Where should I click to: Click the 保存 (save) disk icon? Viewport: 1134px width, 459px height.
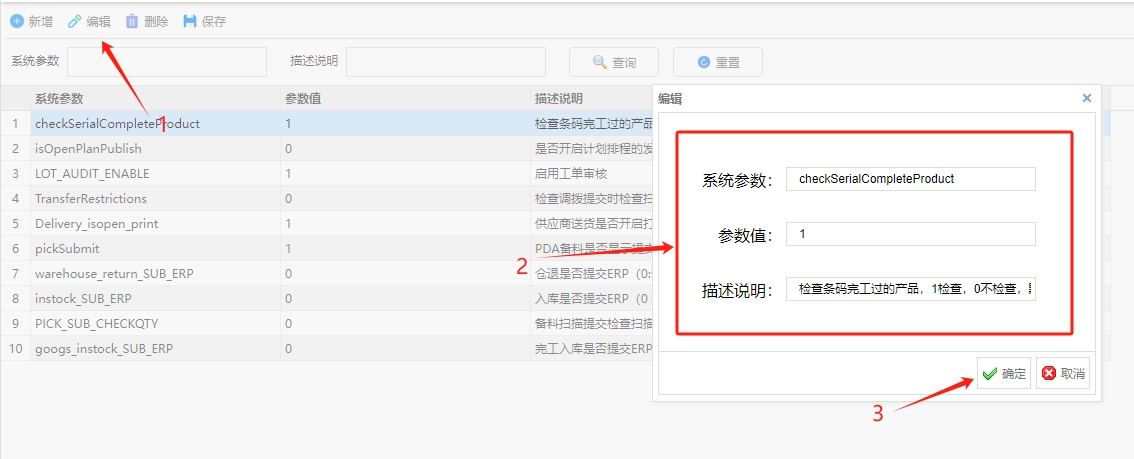[x=190, y=21]
